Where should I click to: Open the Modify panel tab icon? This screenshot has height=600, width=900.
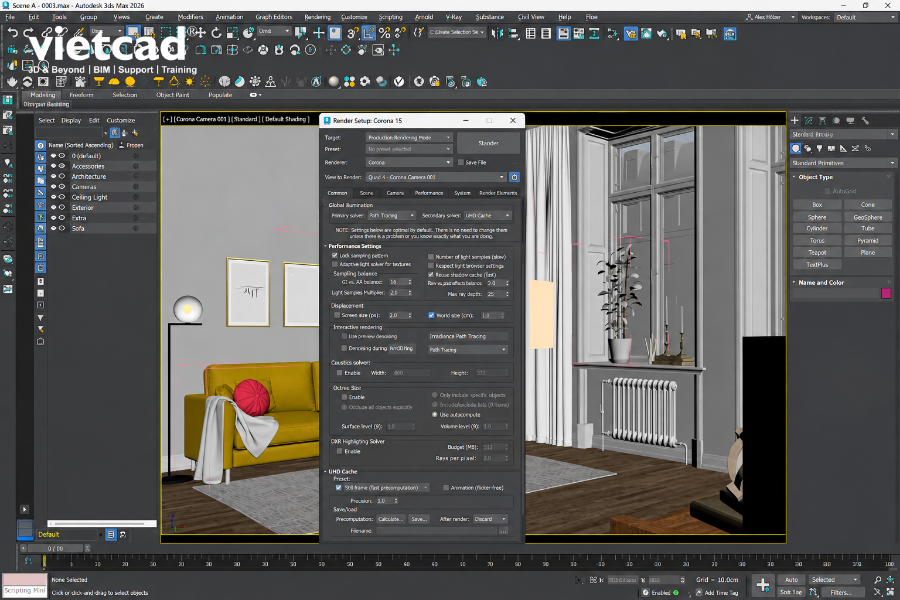(808, 121)
